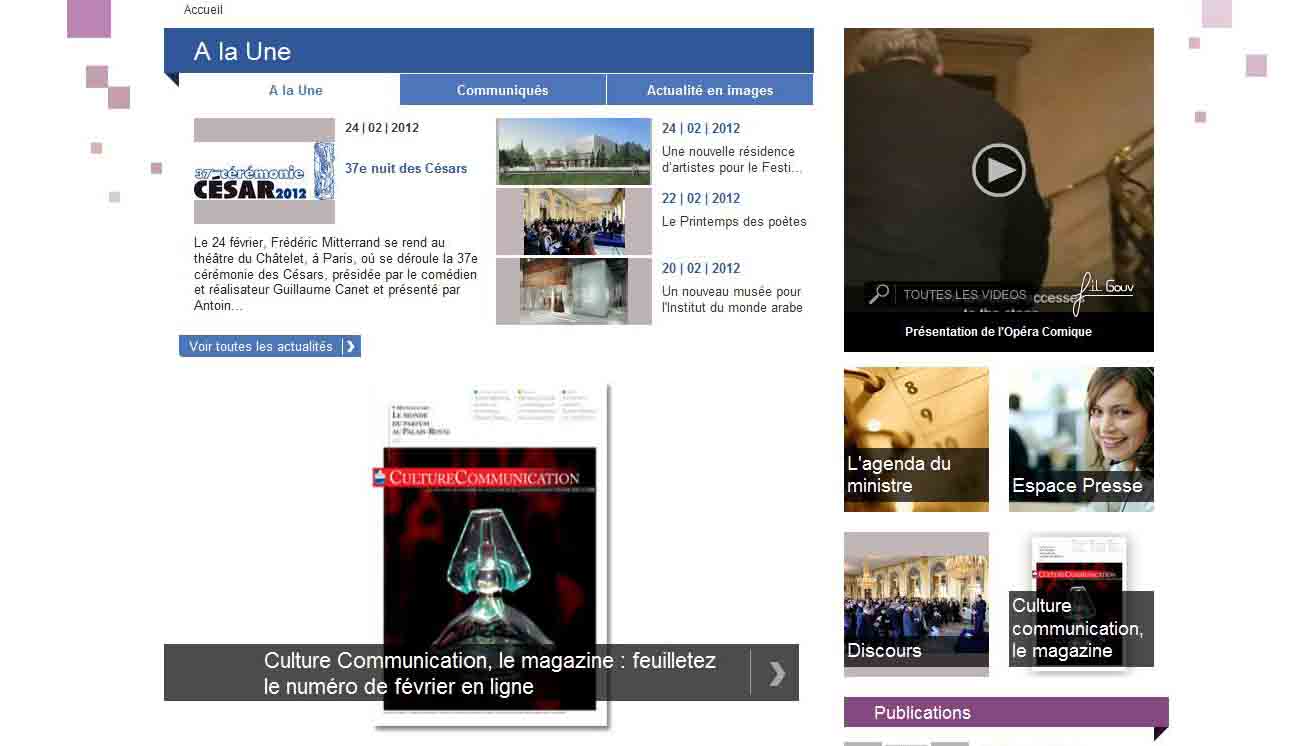
Task: Play the Opéra Comique presentation video
Action: click(x=998, y=170)
